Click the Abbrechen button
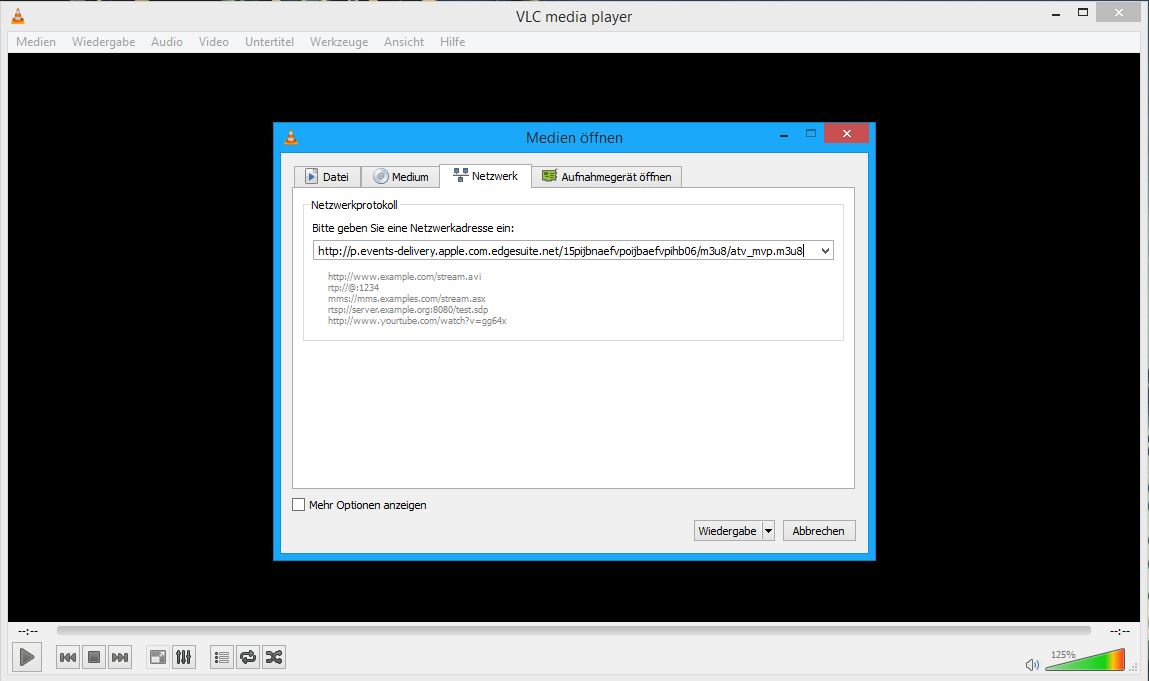The height and width of the screenshot is (681, 1149). point(819,531)
